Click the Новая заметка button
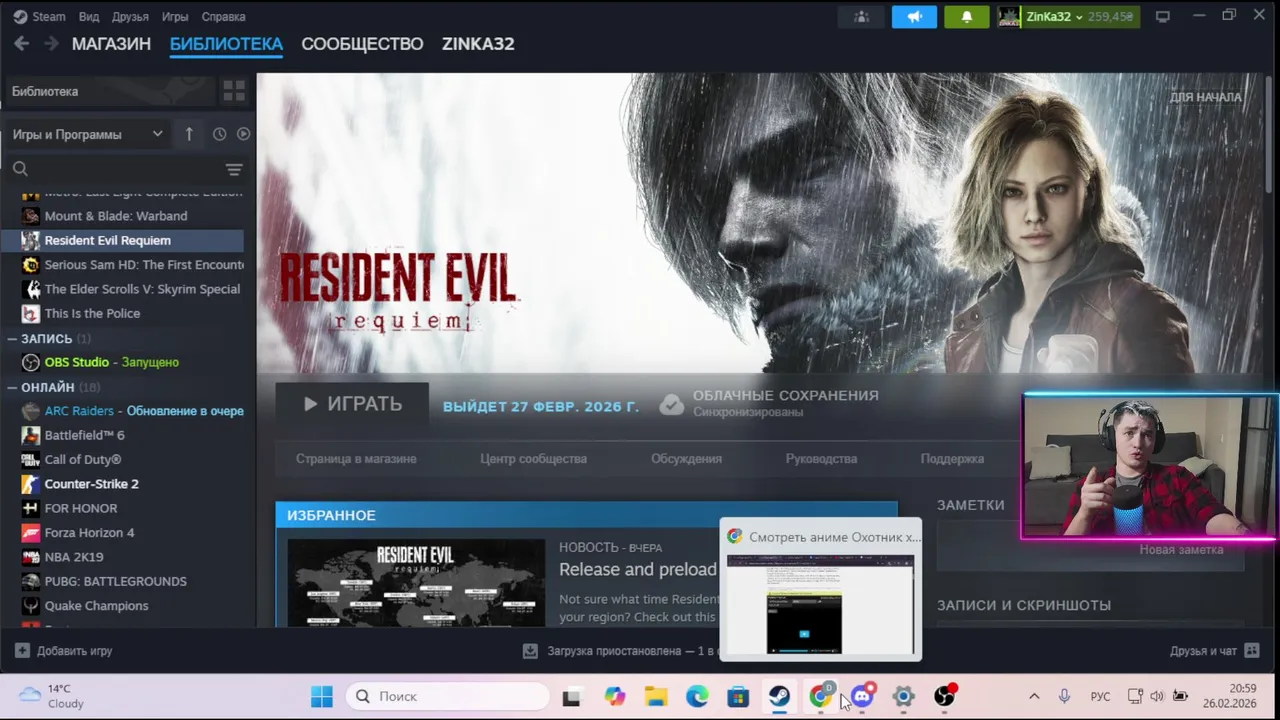 (x=1181, y=550)
